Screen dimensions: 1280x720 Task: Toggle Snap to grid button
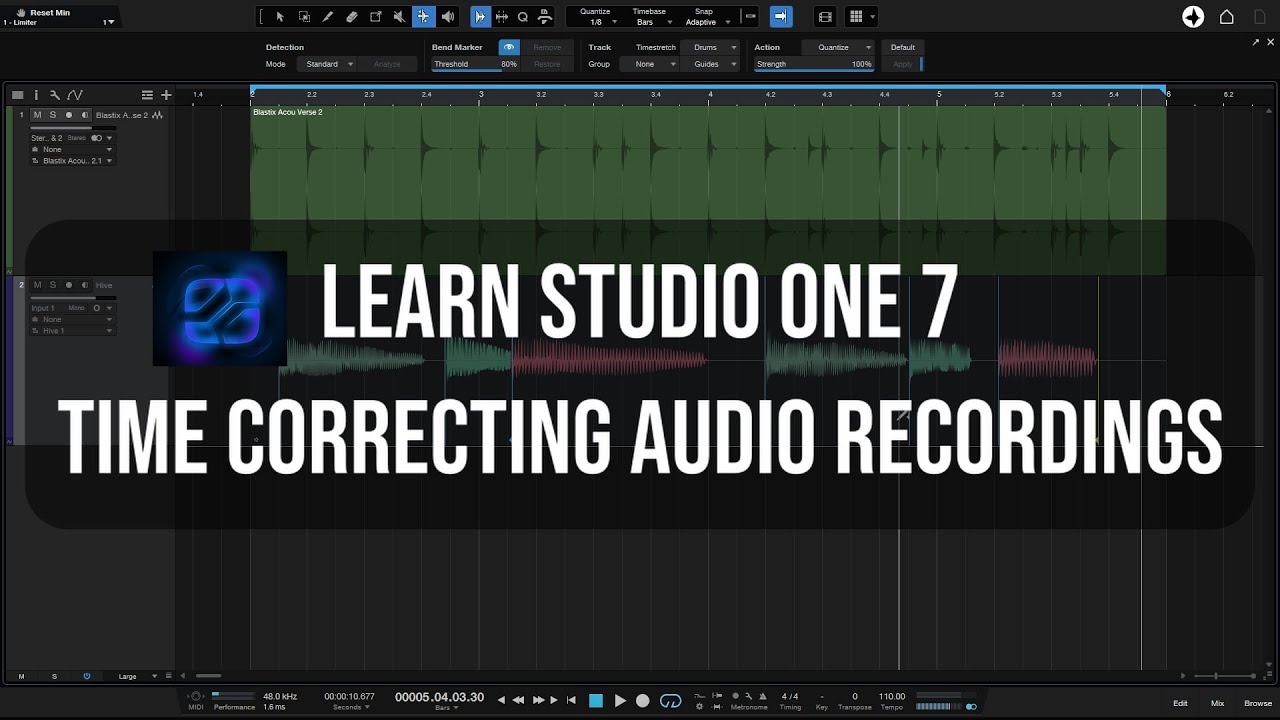[781, 17]
